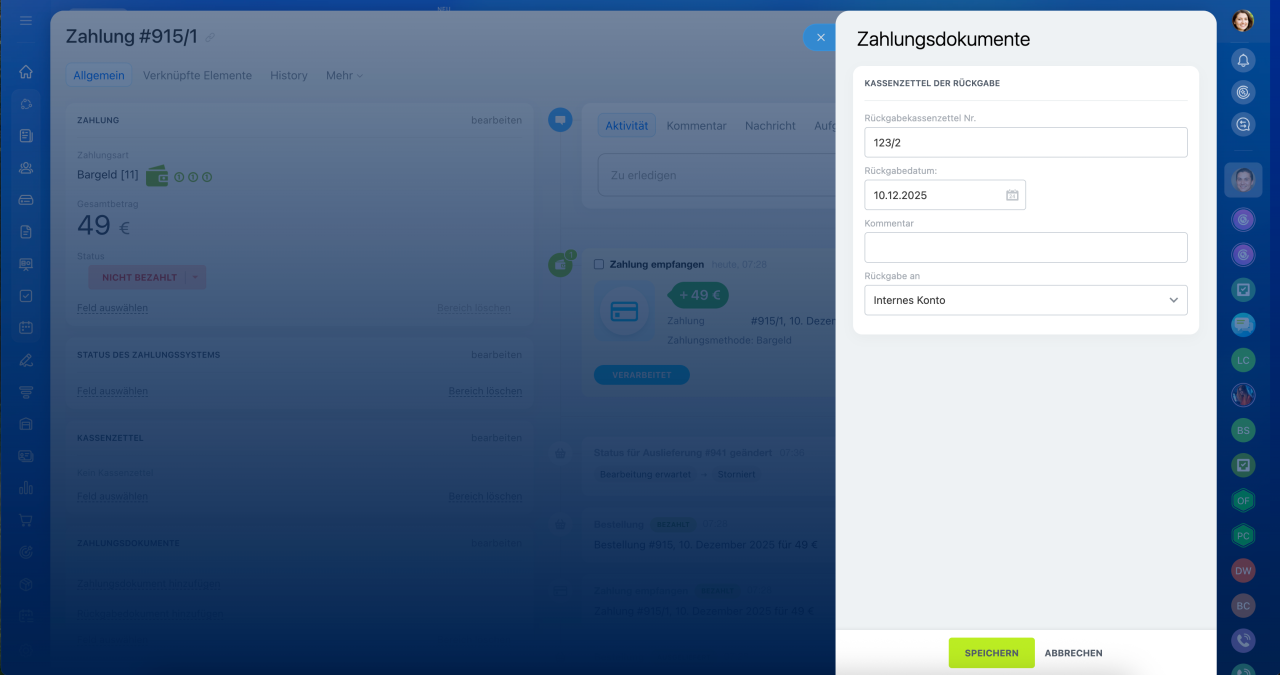The image size is (1280, 675).
Task: Select the Aktivität timeline tab
Action: click(x=627, y=126)
